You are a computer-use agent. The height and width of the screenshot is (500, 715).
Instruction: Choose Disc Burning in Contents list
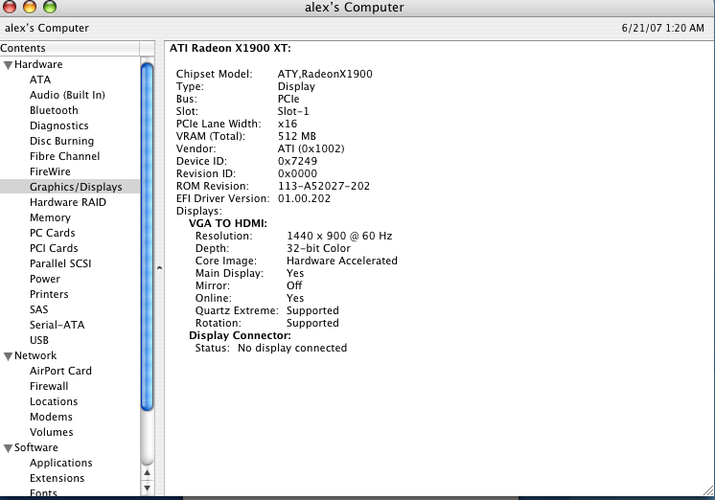pos(62,141)
